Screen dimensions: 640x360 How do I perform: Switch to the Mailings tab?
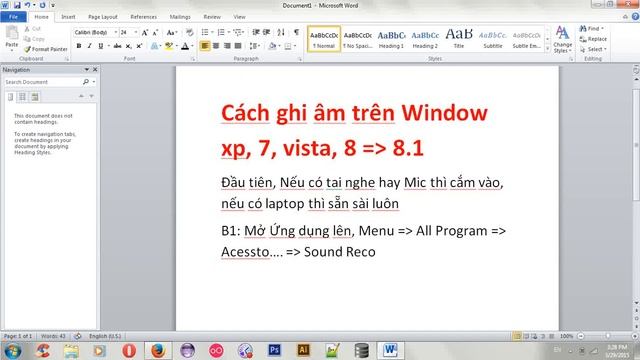180,17
